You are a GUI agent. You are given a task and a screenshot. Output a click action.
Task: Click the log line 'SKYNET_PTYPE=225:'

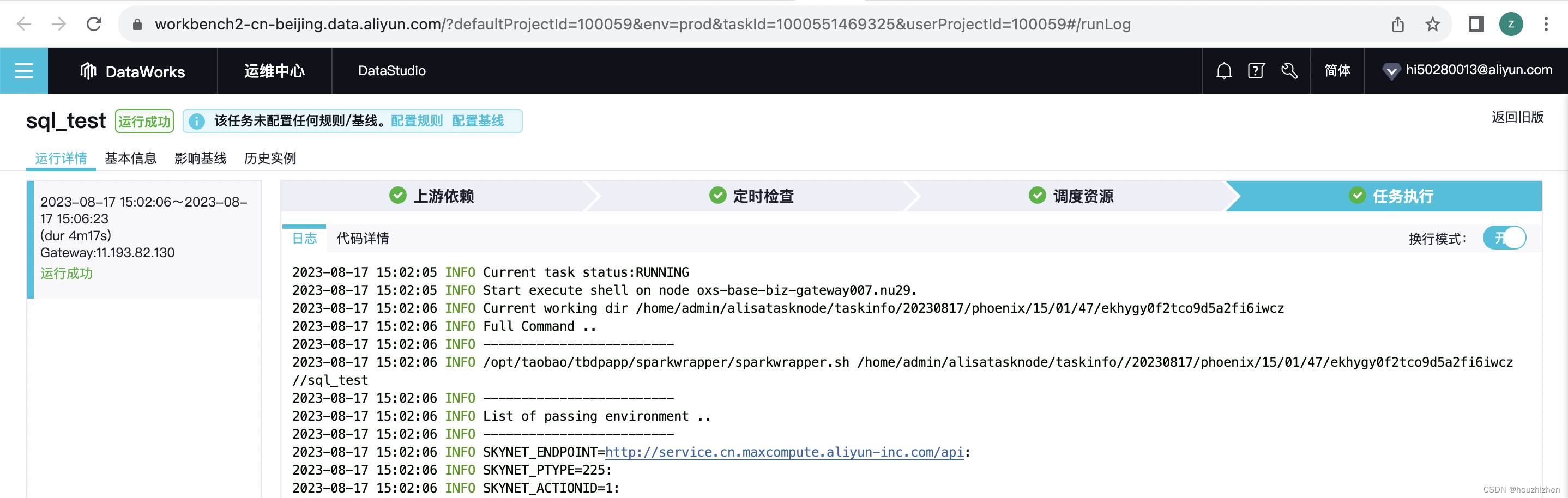[451, 470]
